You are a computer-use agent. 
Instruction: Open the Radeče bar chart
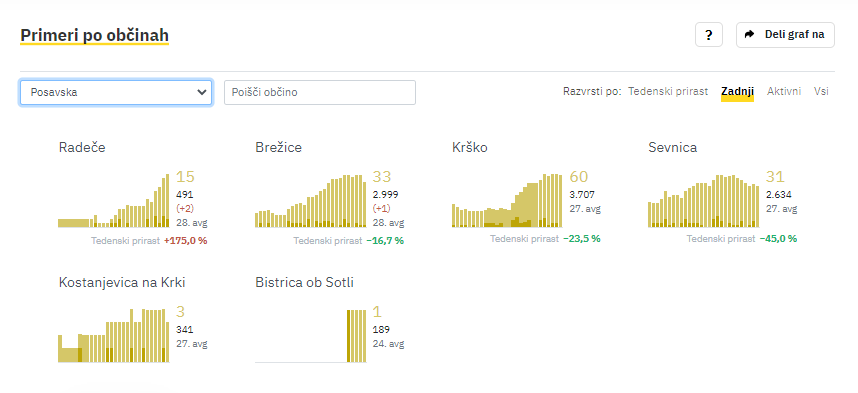click(x=114, y=200)
